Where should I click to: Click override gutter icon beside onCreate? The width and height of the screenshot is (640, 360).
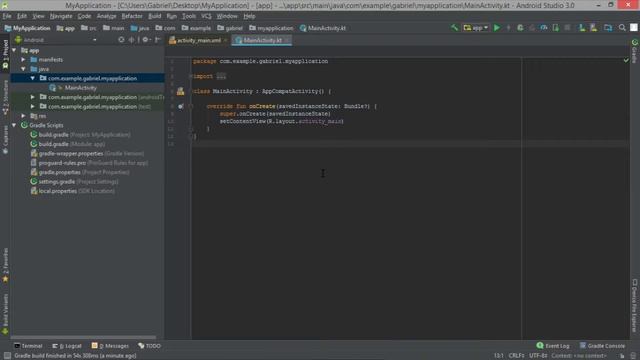tap(180, 107)
